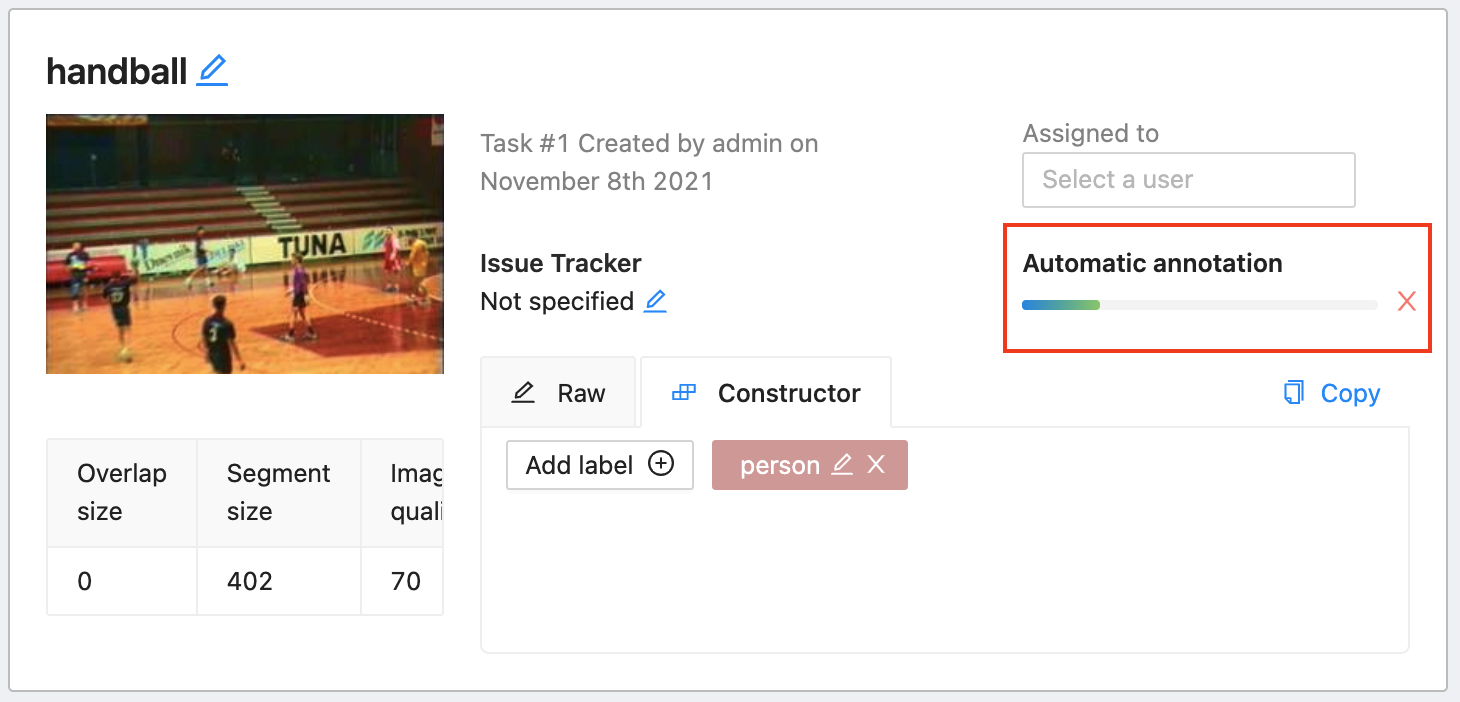
Task: Delete the person label using its X icon
Action: click(876, 465)
